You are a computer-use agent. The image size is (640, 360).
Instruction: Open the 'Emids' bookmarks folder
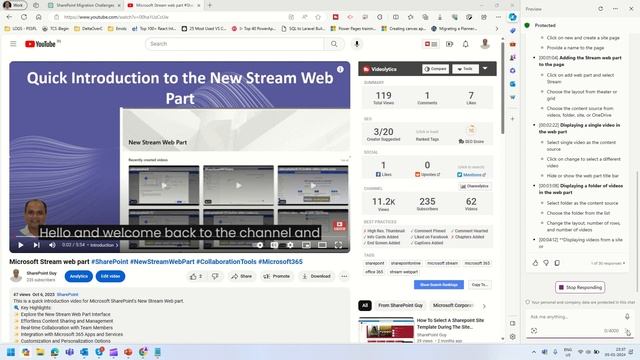coord(117,29)
